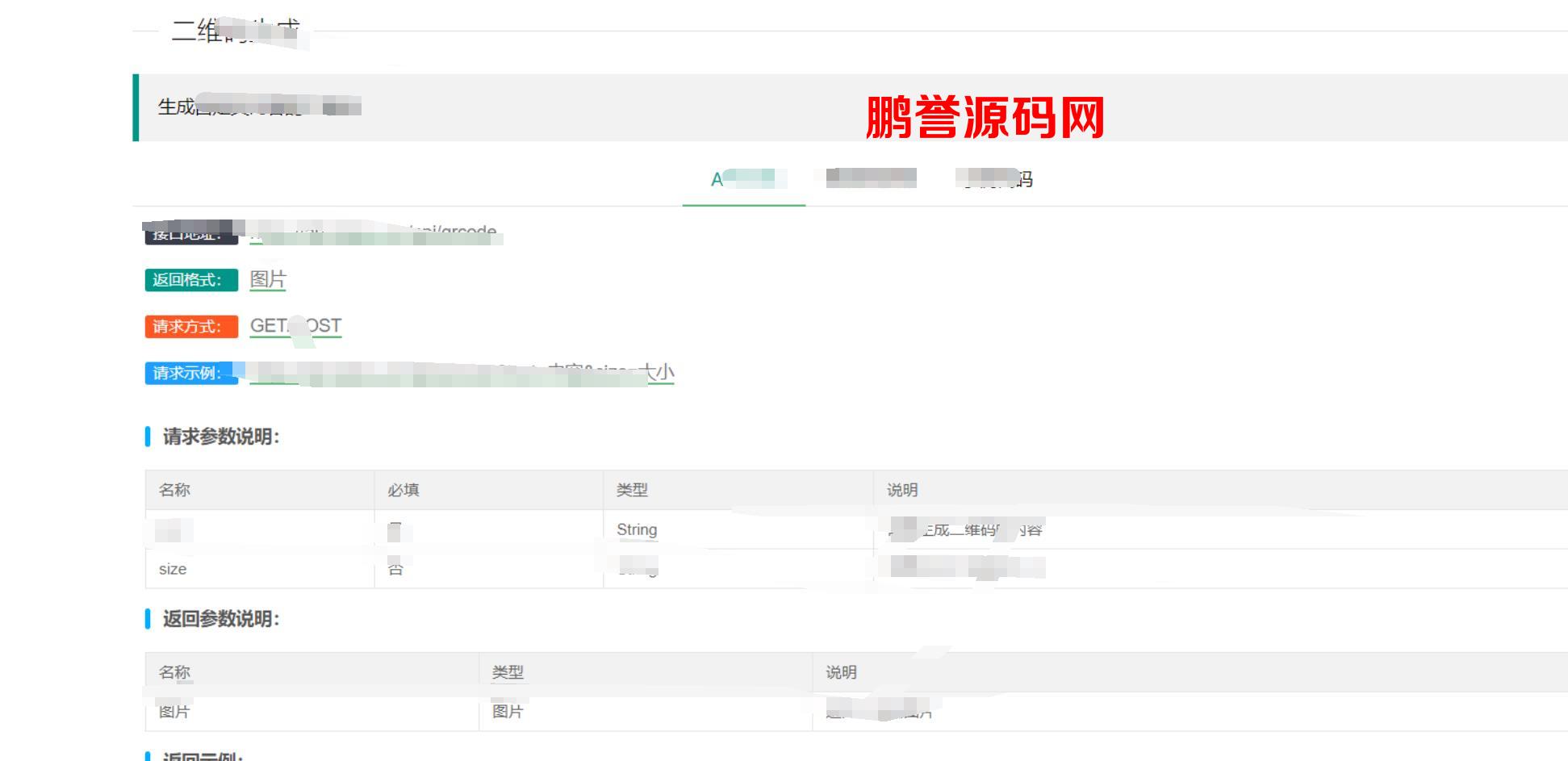Click the 必填 column header
This screenshot has height=761, width=1568.
(x=403, y=490)
